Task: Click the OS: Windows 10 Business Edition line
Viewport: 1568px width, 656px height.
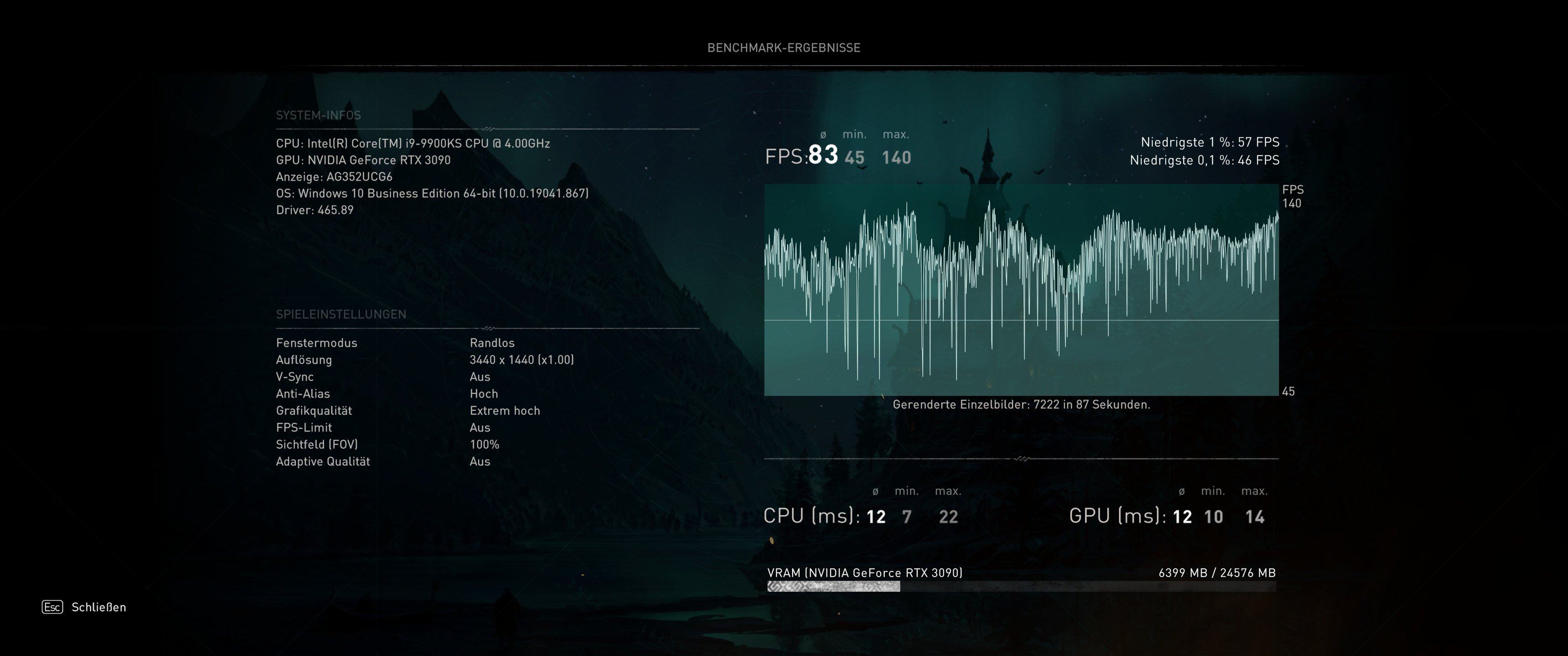Action: pos(432,194)
